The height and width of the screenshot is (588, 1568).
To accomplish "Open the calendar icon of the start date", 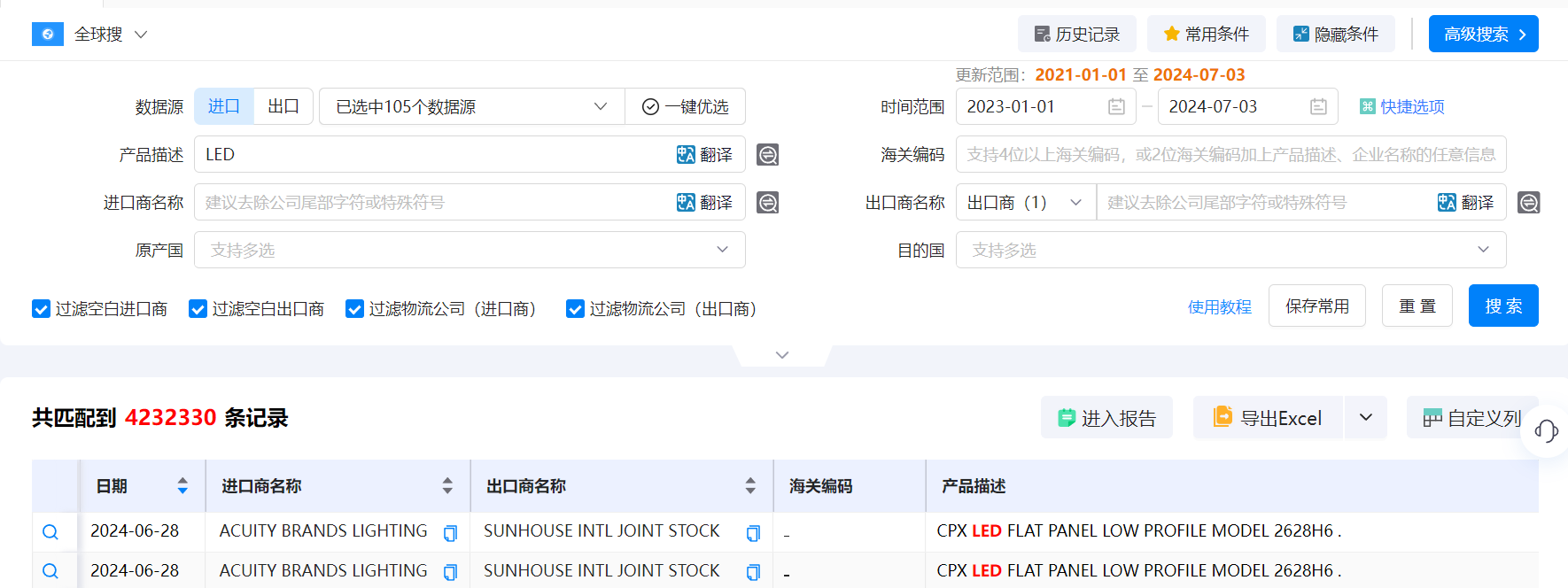I will (1116, 107).
